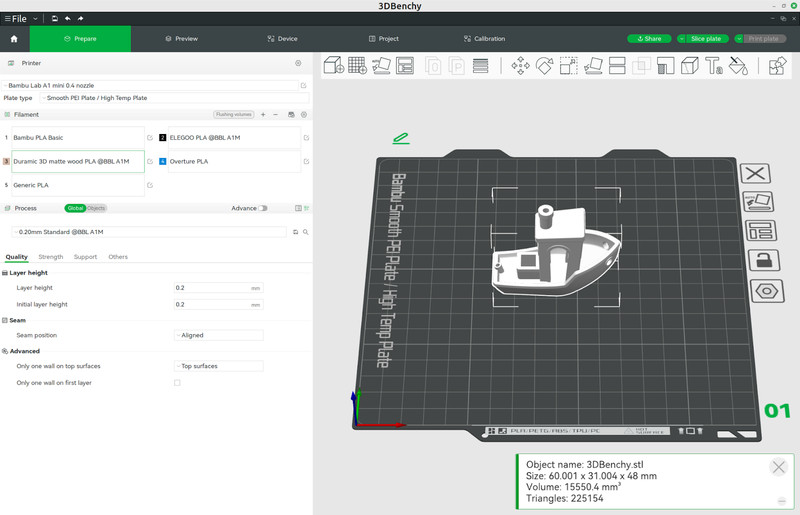Switch to the Calibration tab
This screenshot has height=515, width=800.
(x=484, y=39)
